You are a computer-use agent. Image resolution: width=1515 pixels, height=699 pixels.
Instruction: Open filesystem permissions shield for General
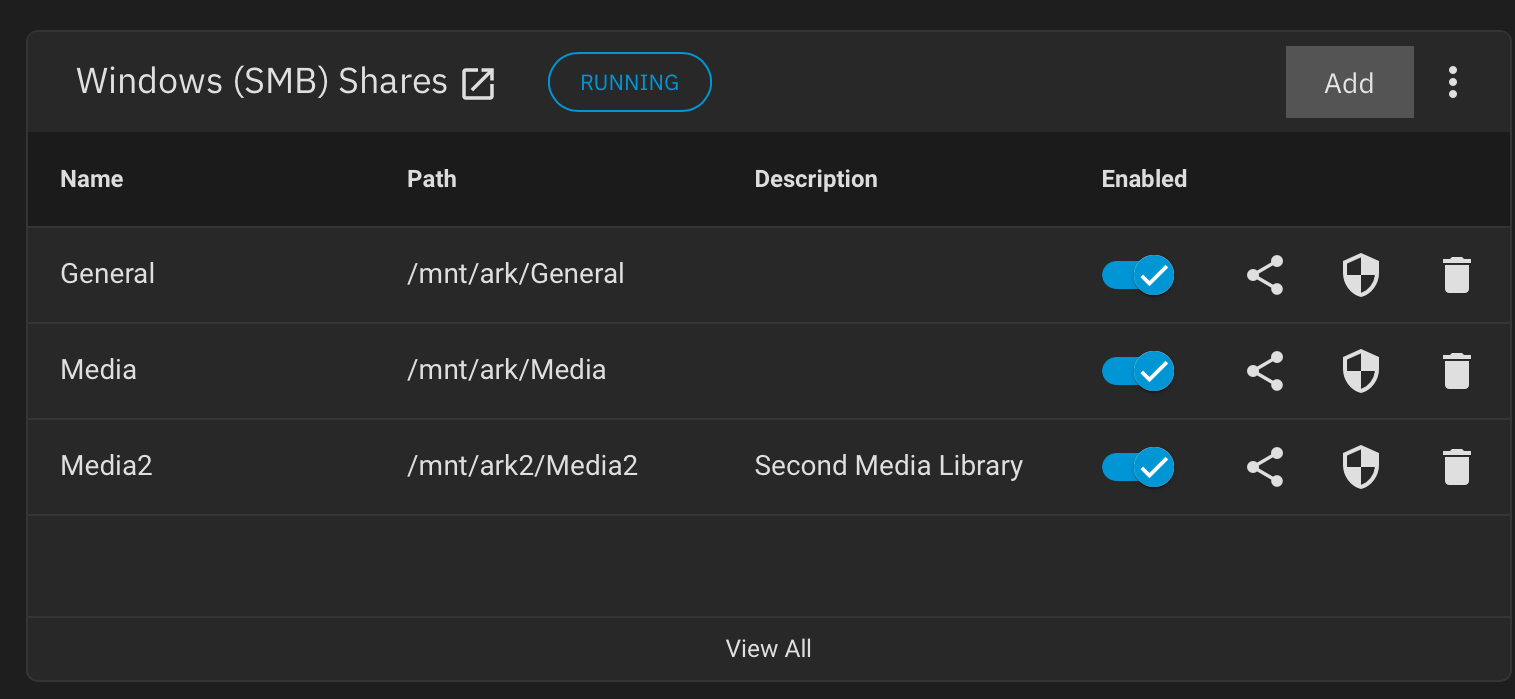[x=1360, y=275]
